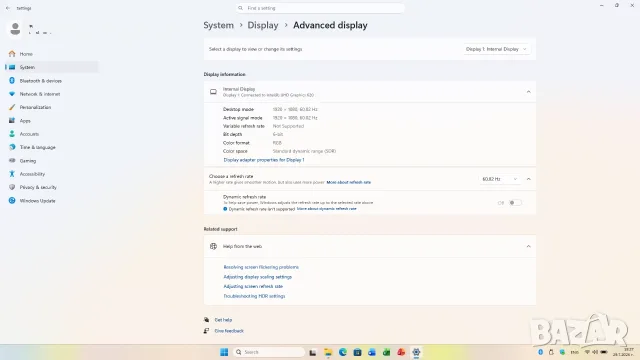Click the Display breadcrumb
The width and height of the screenshot is (640, 360).
[x=263, y=25]
